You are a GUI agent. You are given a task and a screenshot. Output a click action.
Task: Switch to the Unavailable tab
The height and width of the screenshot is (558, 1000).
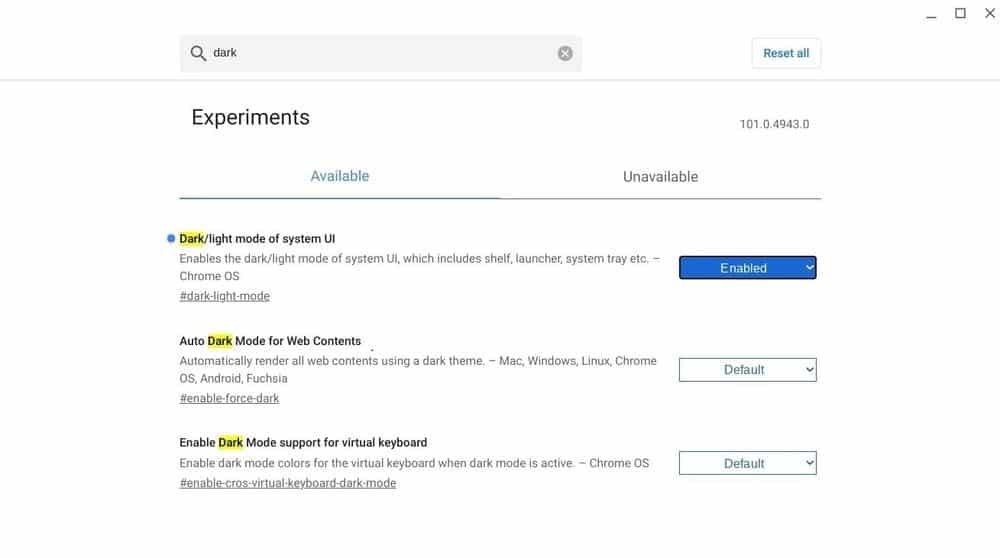(660, 177)
